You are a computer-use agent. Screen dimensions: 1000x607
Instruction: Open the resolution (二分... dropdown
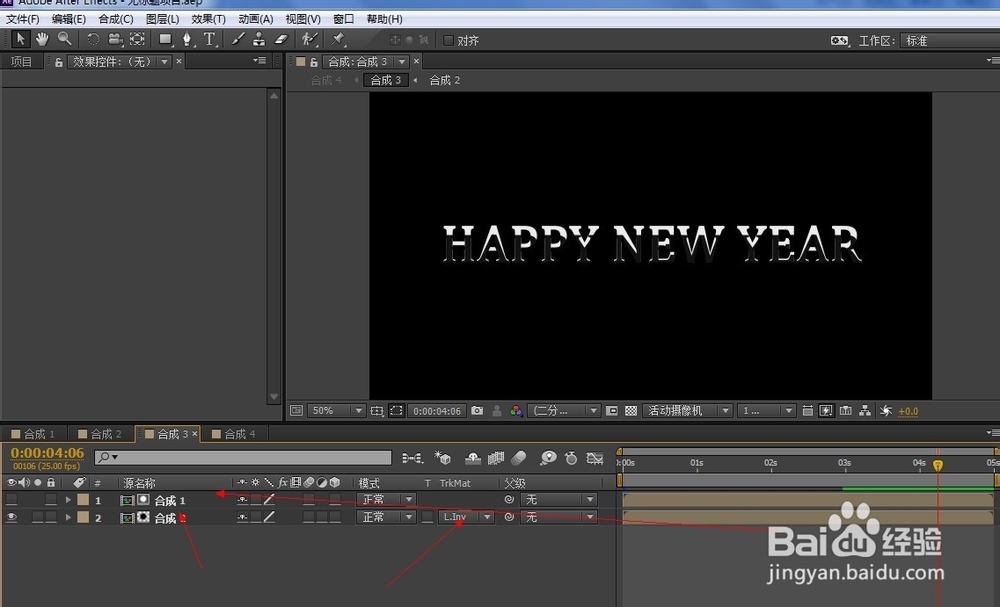pyautogui.click(x=564, y=411)
